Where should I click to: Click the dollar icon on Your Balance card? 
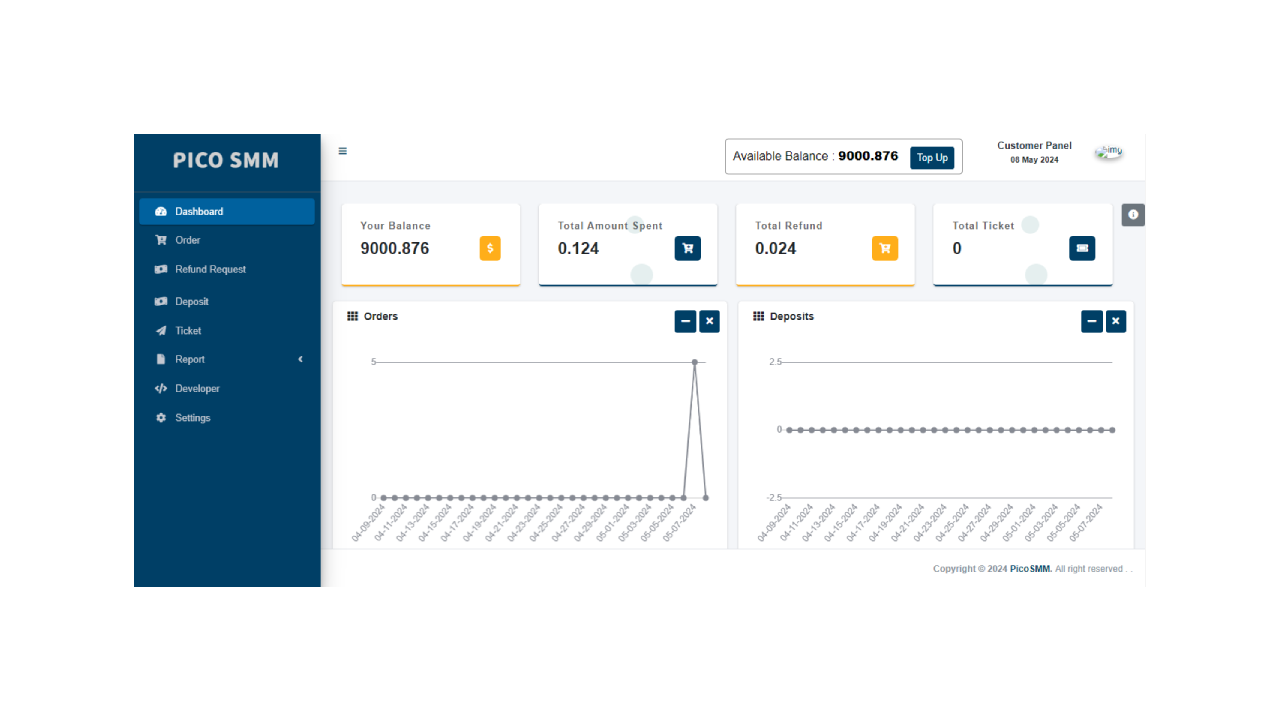point(490,248)
